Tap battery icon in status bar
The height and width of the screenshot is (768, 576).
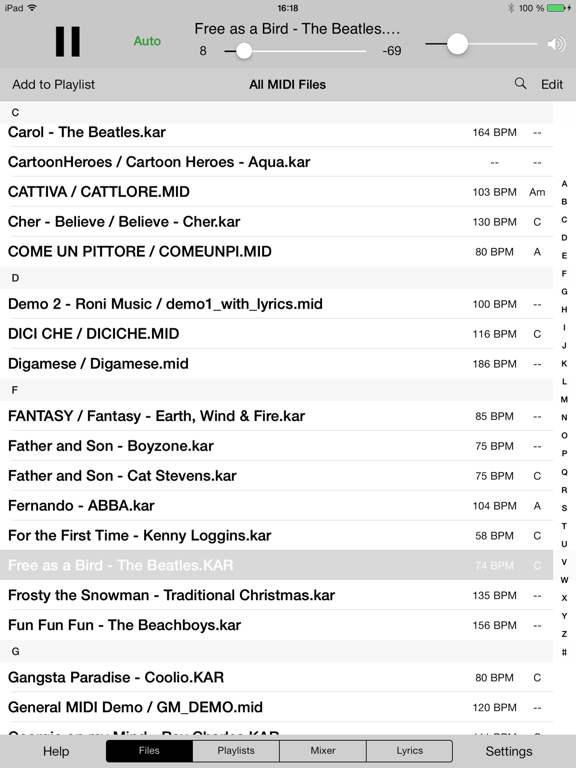click(x=556, y=8)
